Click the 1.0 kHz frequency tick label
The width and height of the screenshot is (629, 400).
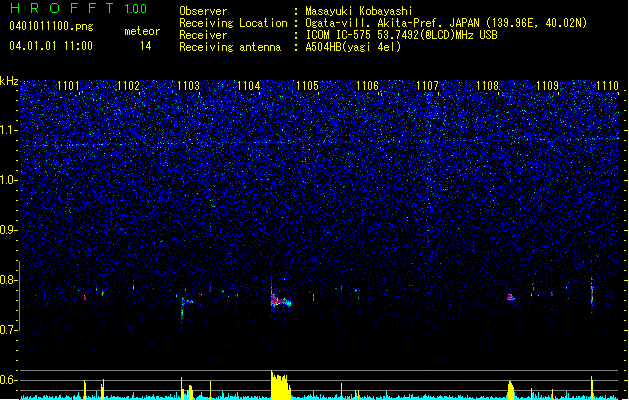pos(9,181)
